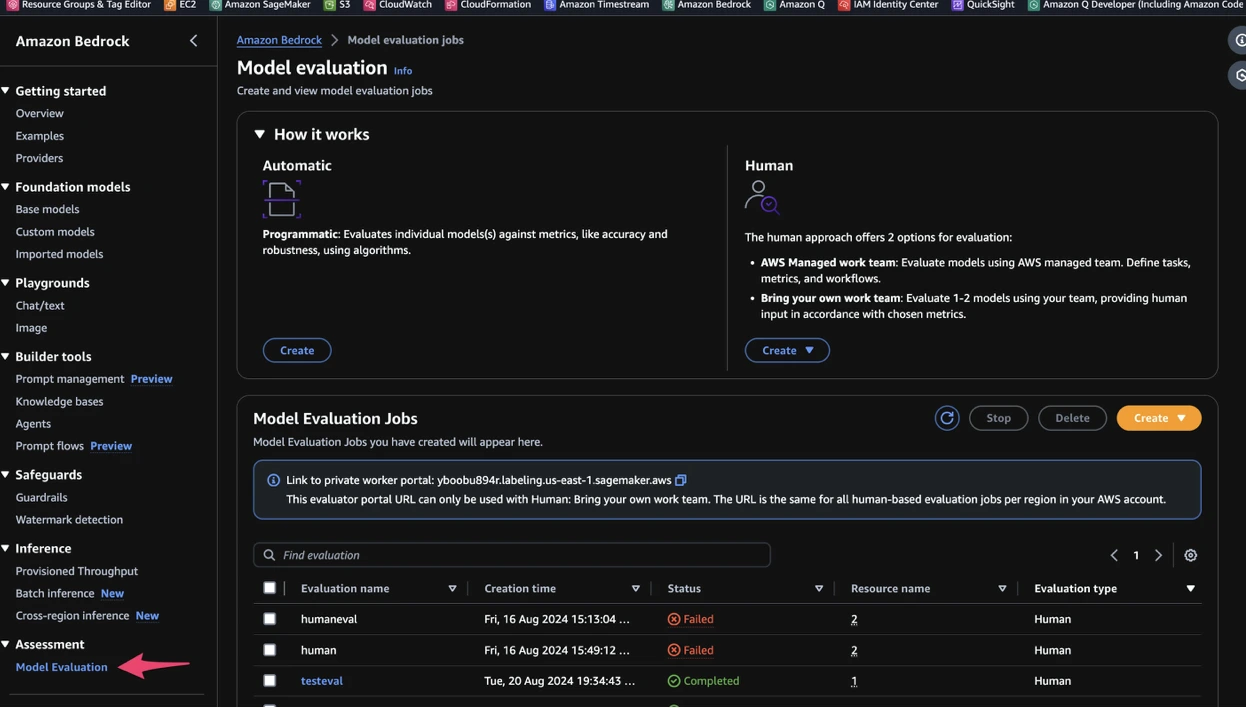Go to next page of jobs
Image resolution: width=1246 pixels, height=708 pixels.
pos(1158,555)
